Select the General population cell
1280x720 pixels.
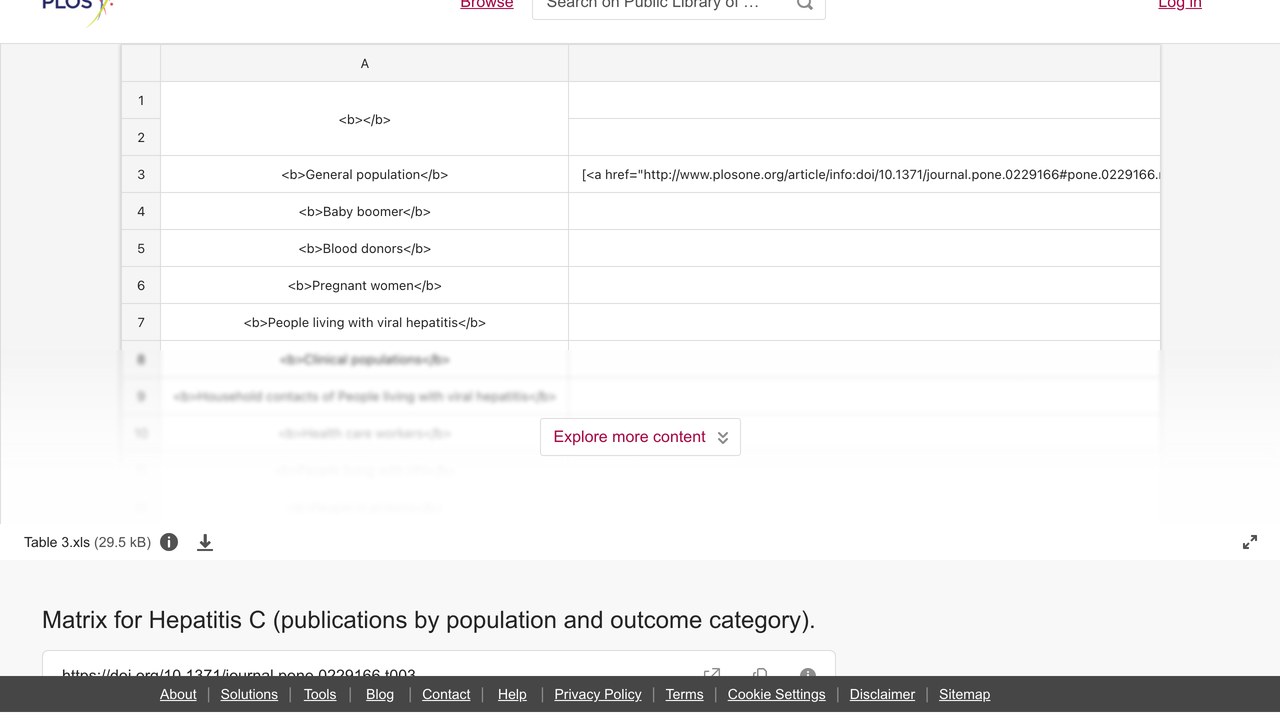click(x=364, y=174)
